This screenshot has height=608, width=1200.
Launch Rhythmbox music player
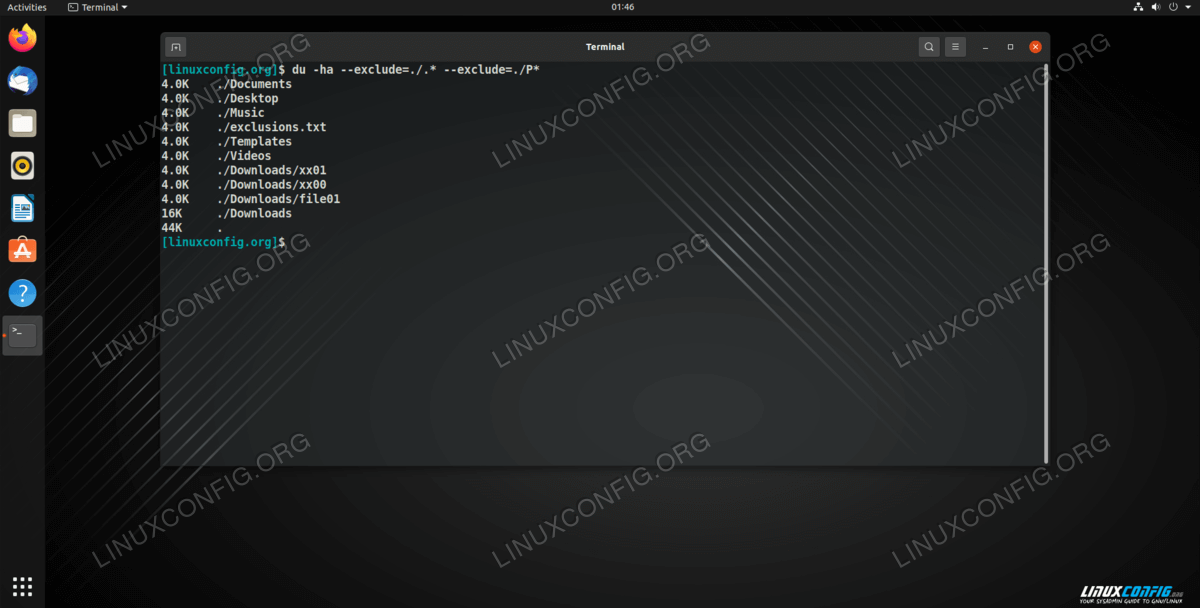pos(22,166)
